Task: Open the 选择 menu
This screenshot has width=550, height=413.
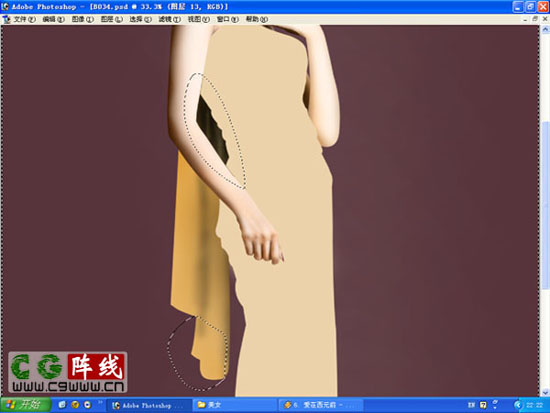Action: click(140, 19)
